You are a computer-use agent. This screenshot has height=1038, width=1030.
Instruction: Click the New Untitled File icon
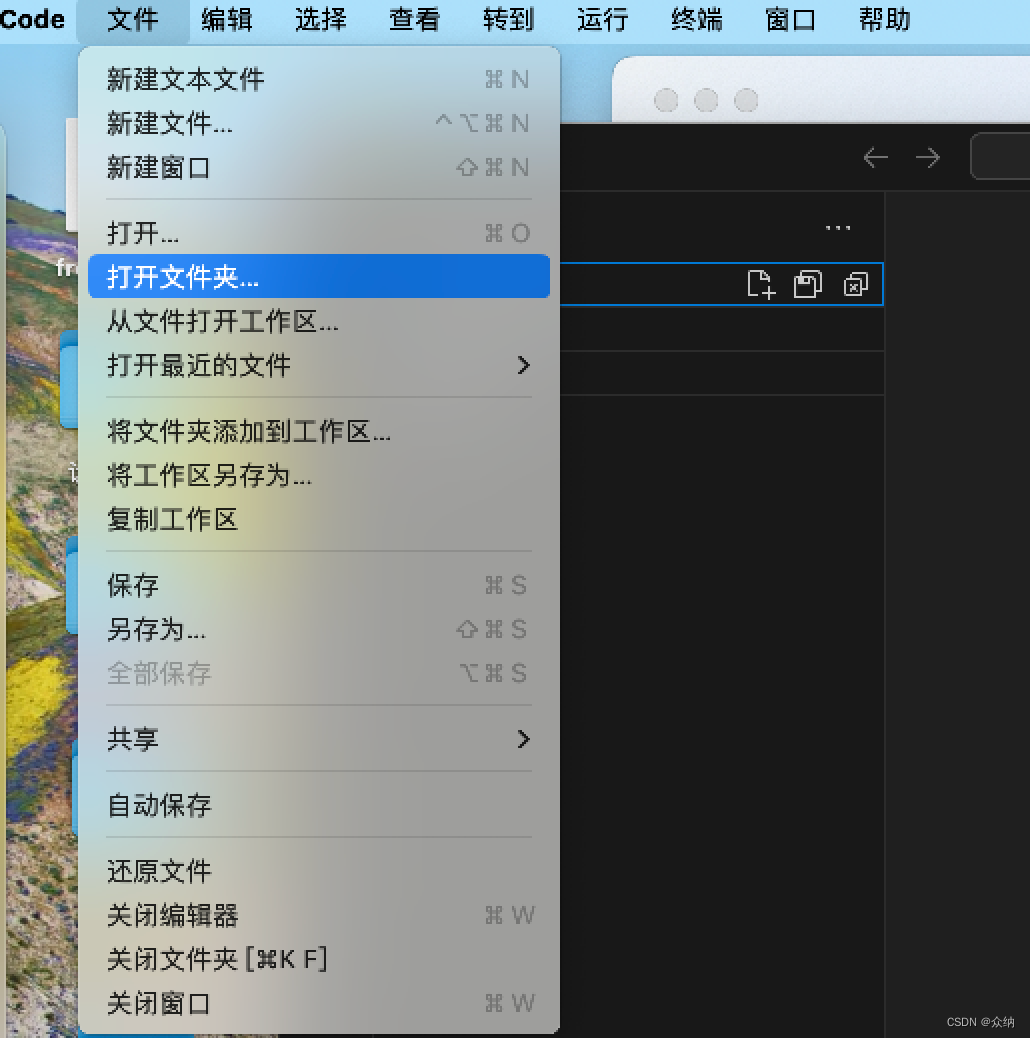tap(761, 284)
